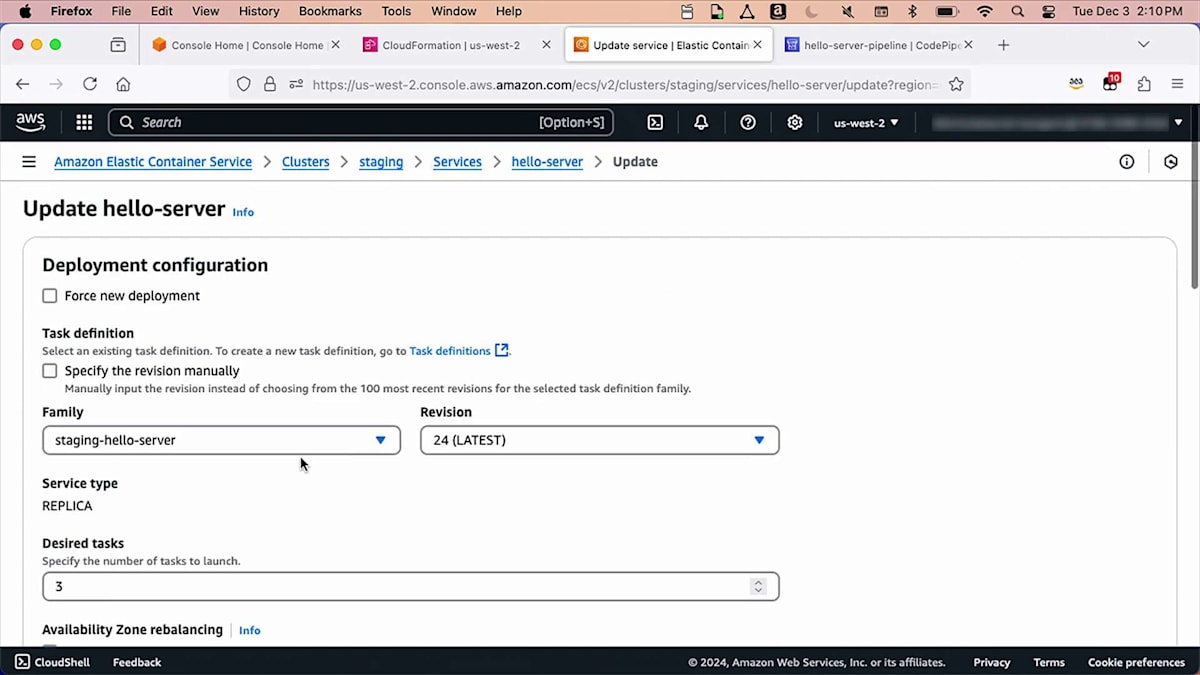Bookmark this page with star icon
This screenshot has width=1200, height=675.
[x=956, y=85]
